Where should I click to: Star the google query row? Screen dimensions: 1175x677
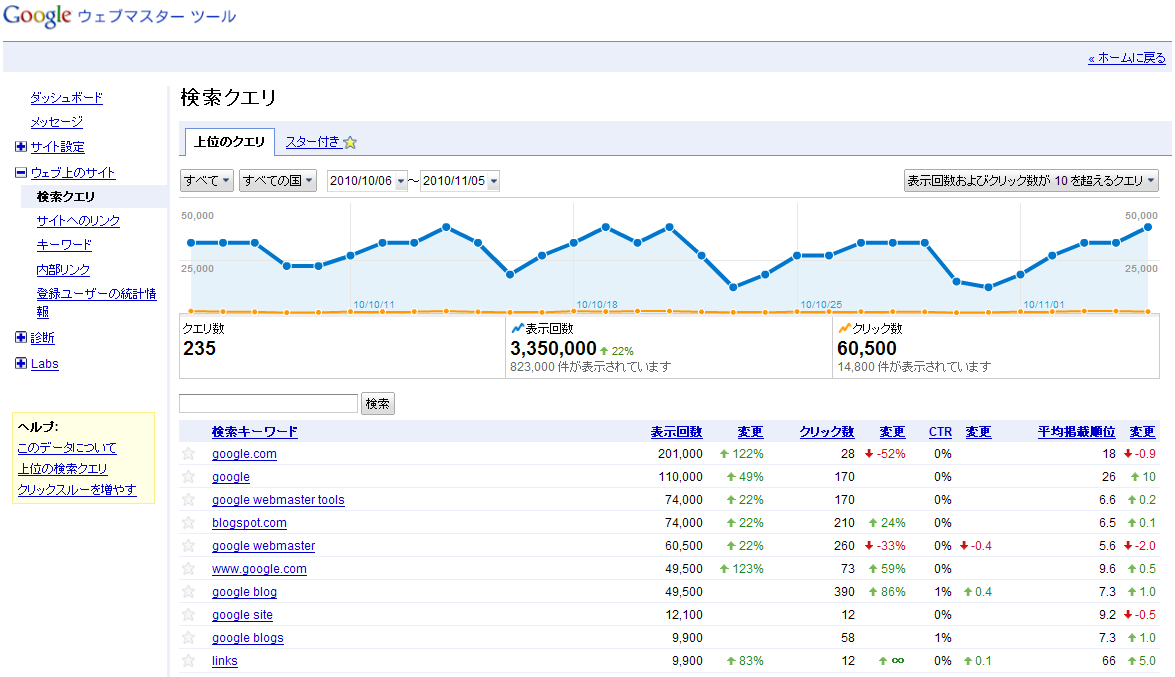coord(188,477)
